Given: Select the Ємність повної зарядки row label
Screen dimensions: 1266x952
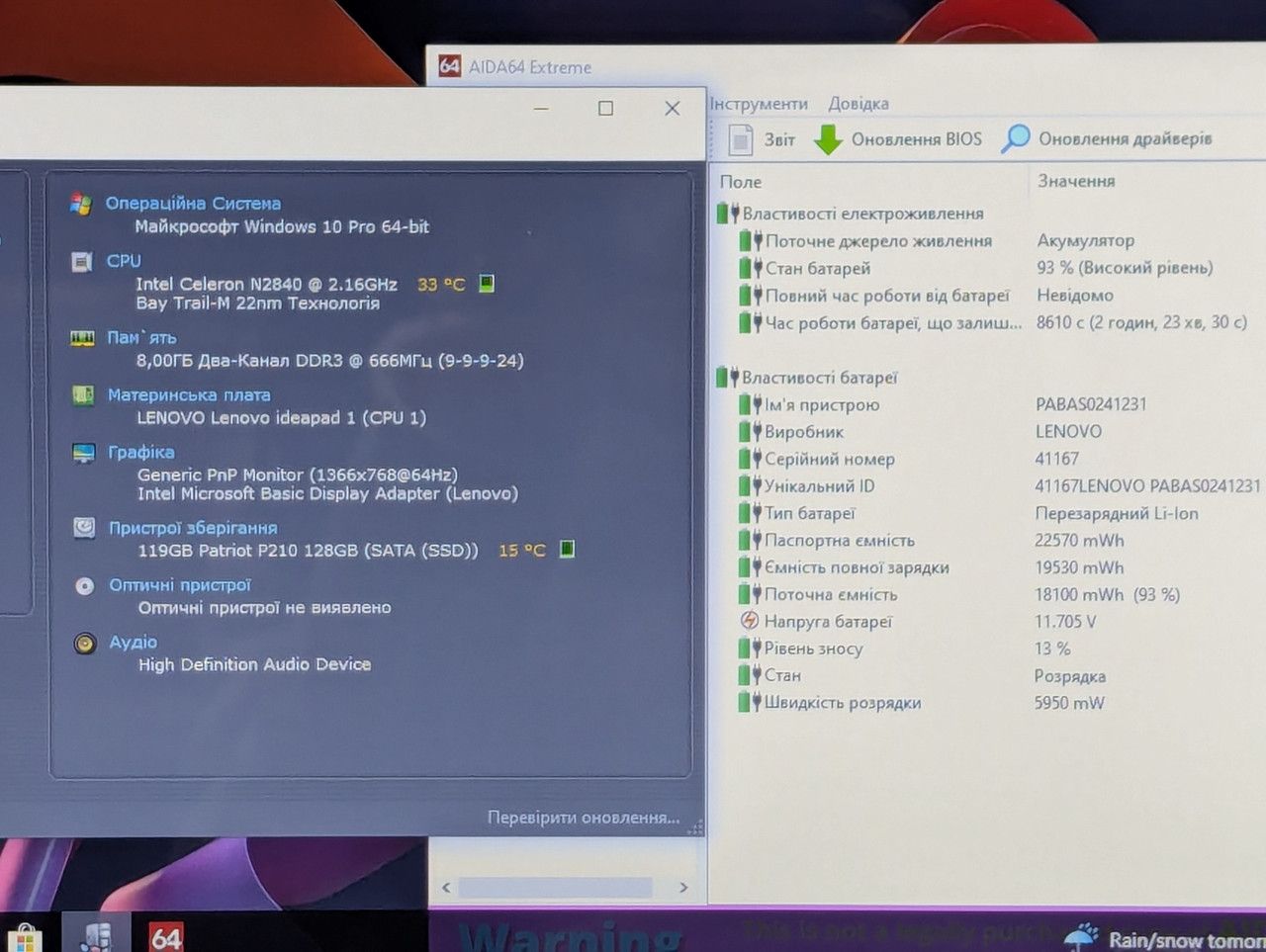Looking at the screenshot, I should (x=857, y=567).
